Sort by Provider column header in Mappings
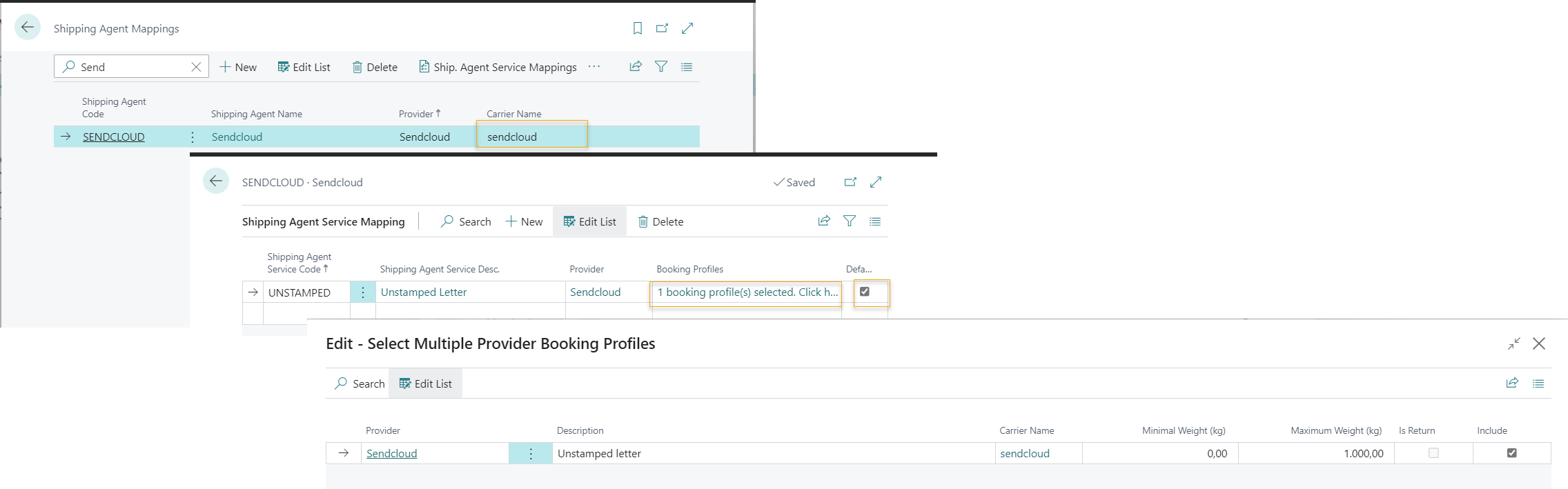1568x489 pixels. click(x=420, y=114)
